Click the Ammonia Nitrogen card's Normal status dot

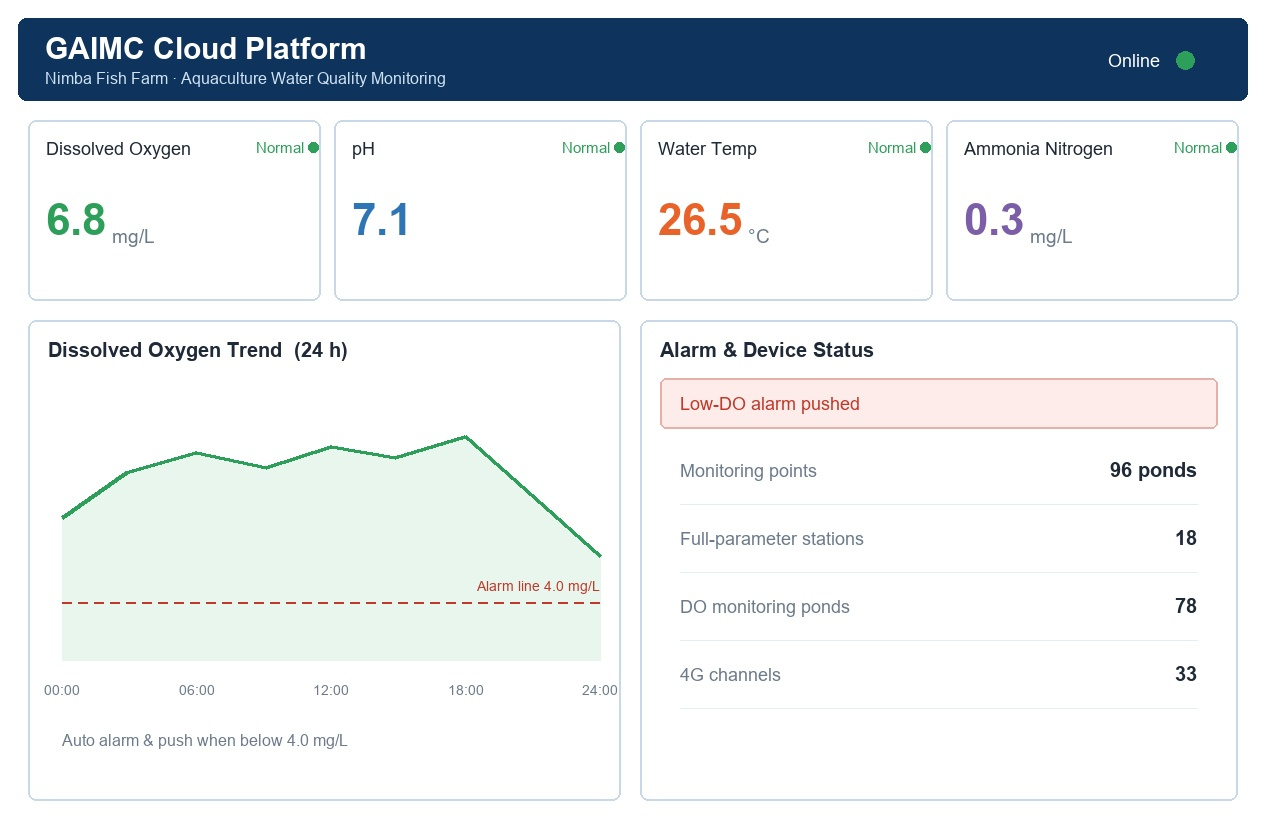point(1231,148)
